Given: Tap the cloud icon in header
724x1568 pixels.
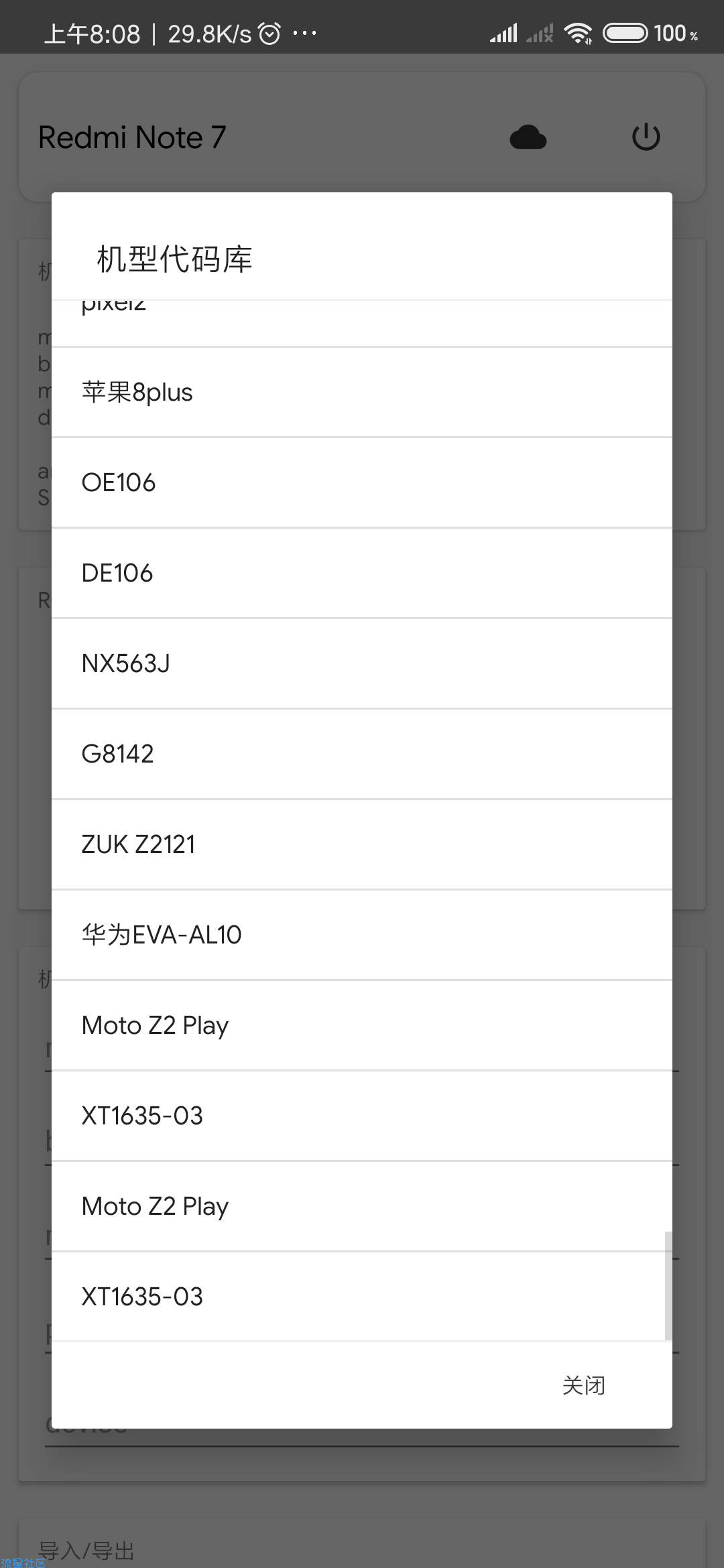Looking at the screenshot, I should (528, 137).
